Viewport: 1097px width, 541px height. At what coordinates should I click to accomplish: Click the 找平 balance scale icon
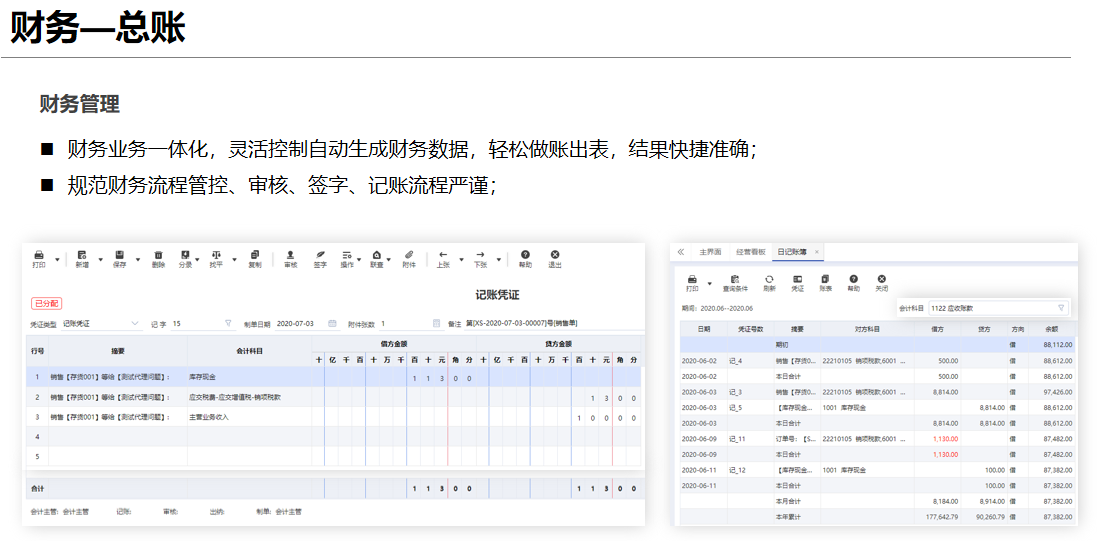[x=216, y=255]
